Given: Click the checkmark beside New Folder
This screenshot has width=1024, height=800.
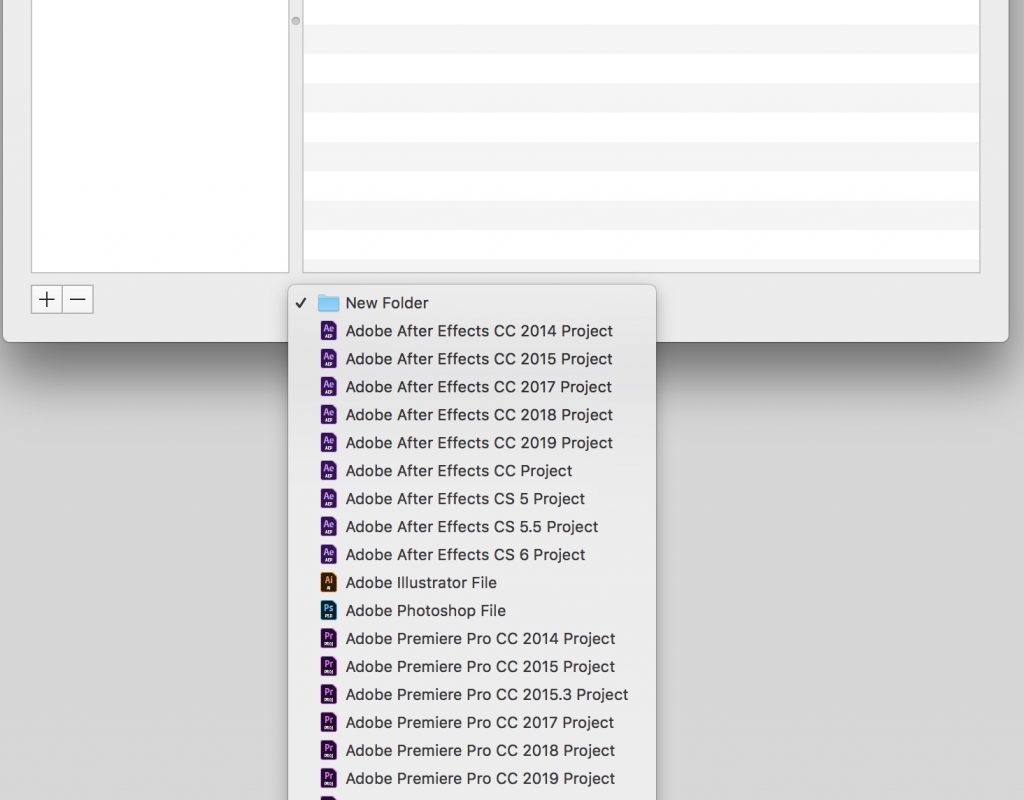Looking at the screenshot, I should (300, 303).
